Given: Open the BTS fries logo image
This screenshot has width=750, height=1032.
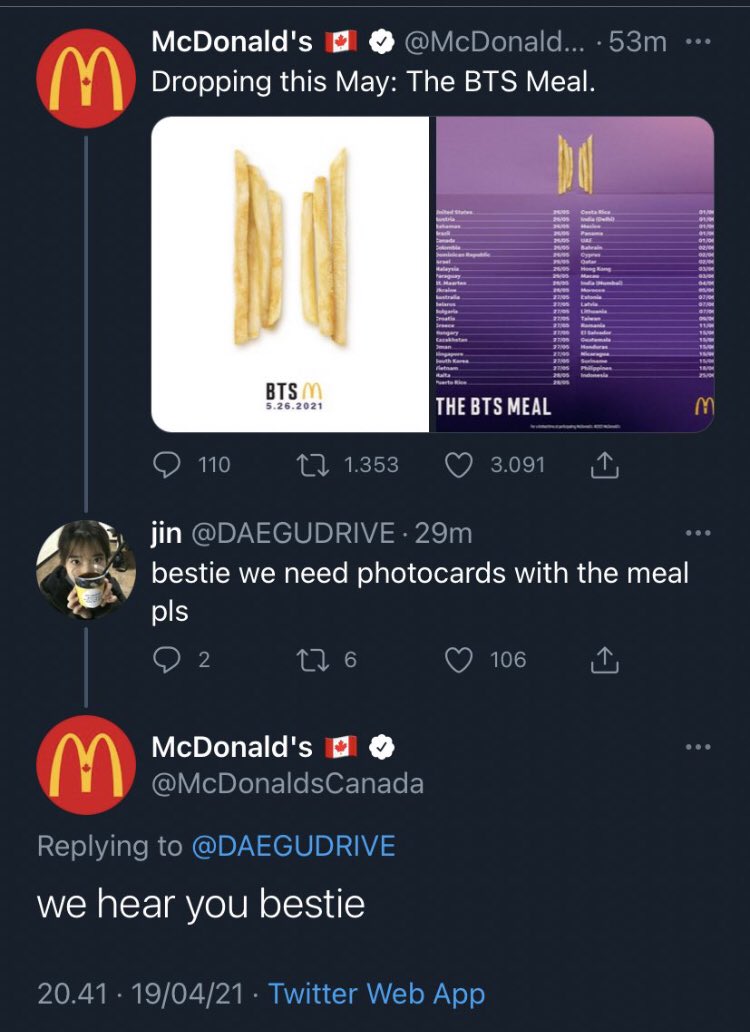Looking at the screenshot, I should [291, 274].
